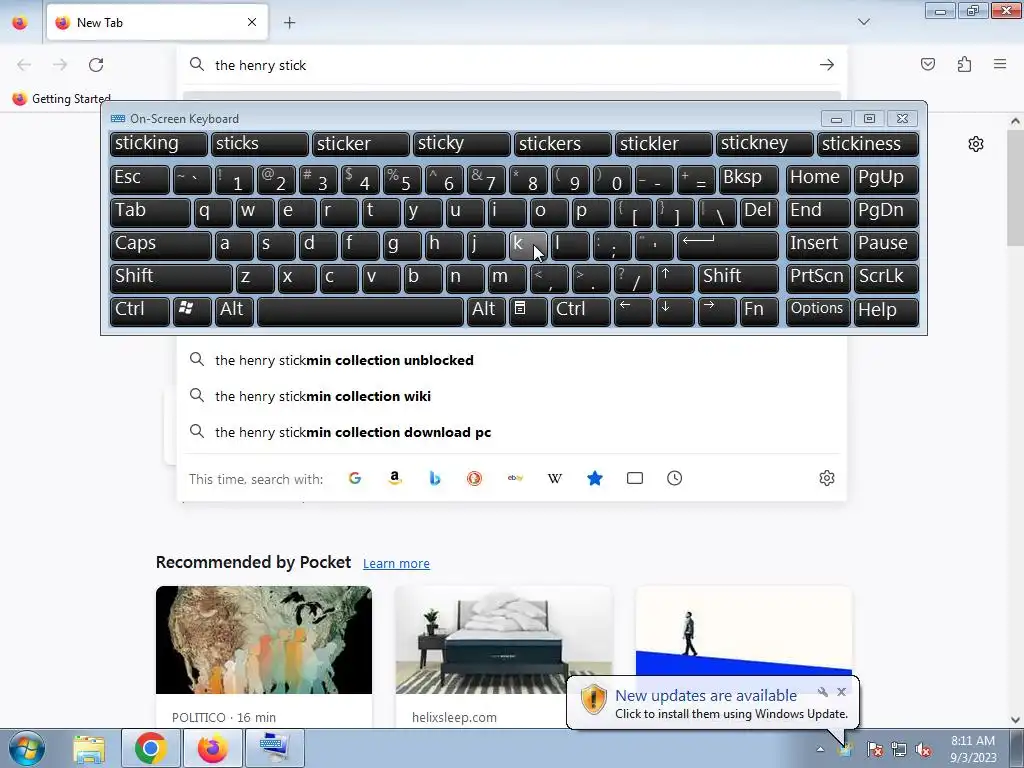
Task: Click Action Center flag tray icon
Action: tap(874, 750)
